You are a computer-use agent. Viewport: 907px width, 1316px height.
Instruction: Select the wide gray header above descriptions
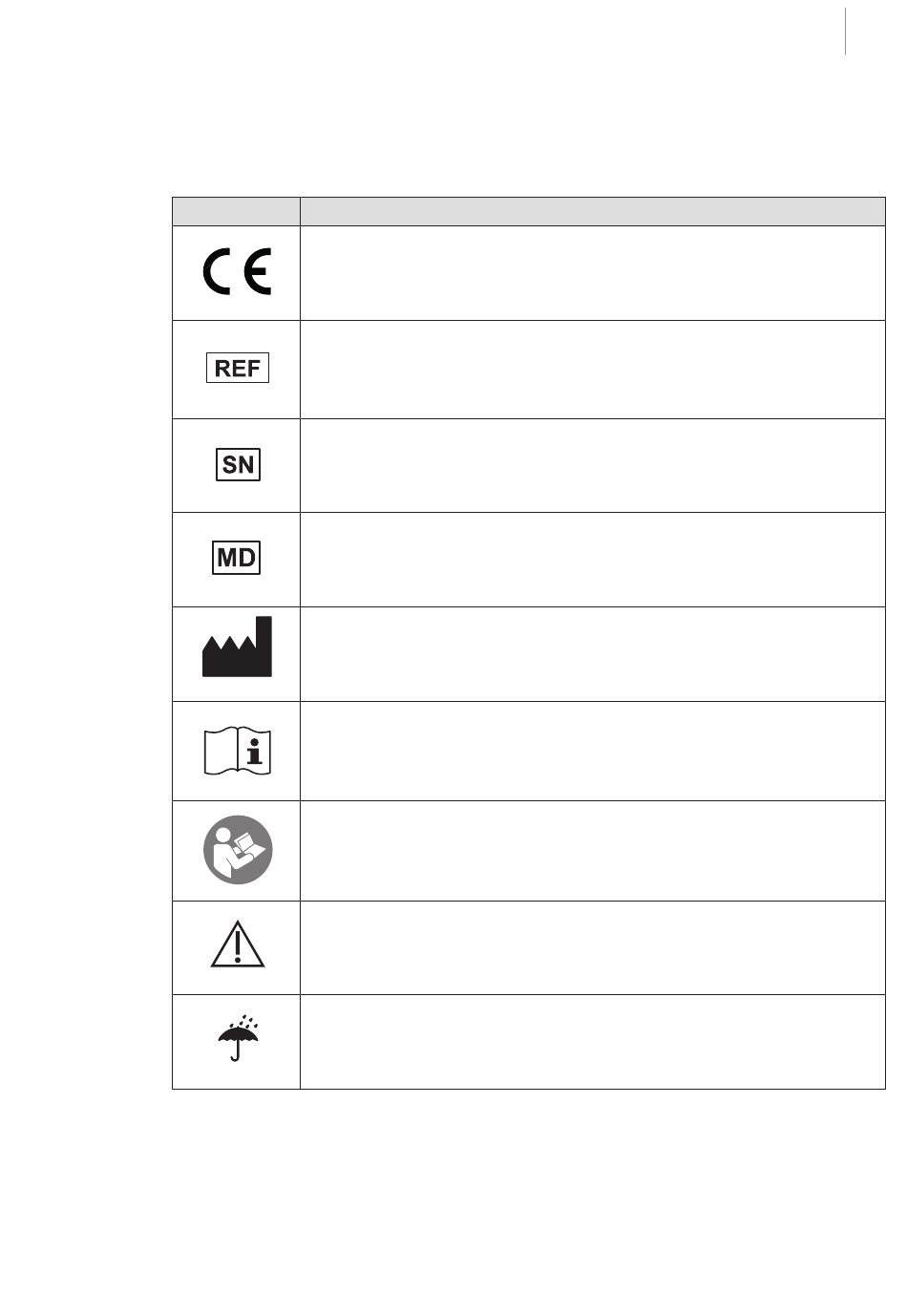click(593, 211)
